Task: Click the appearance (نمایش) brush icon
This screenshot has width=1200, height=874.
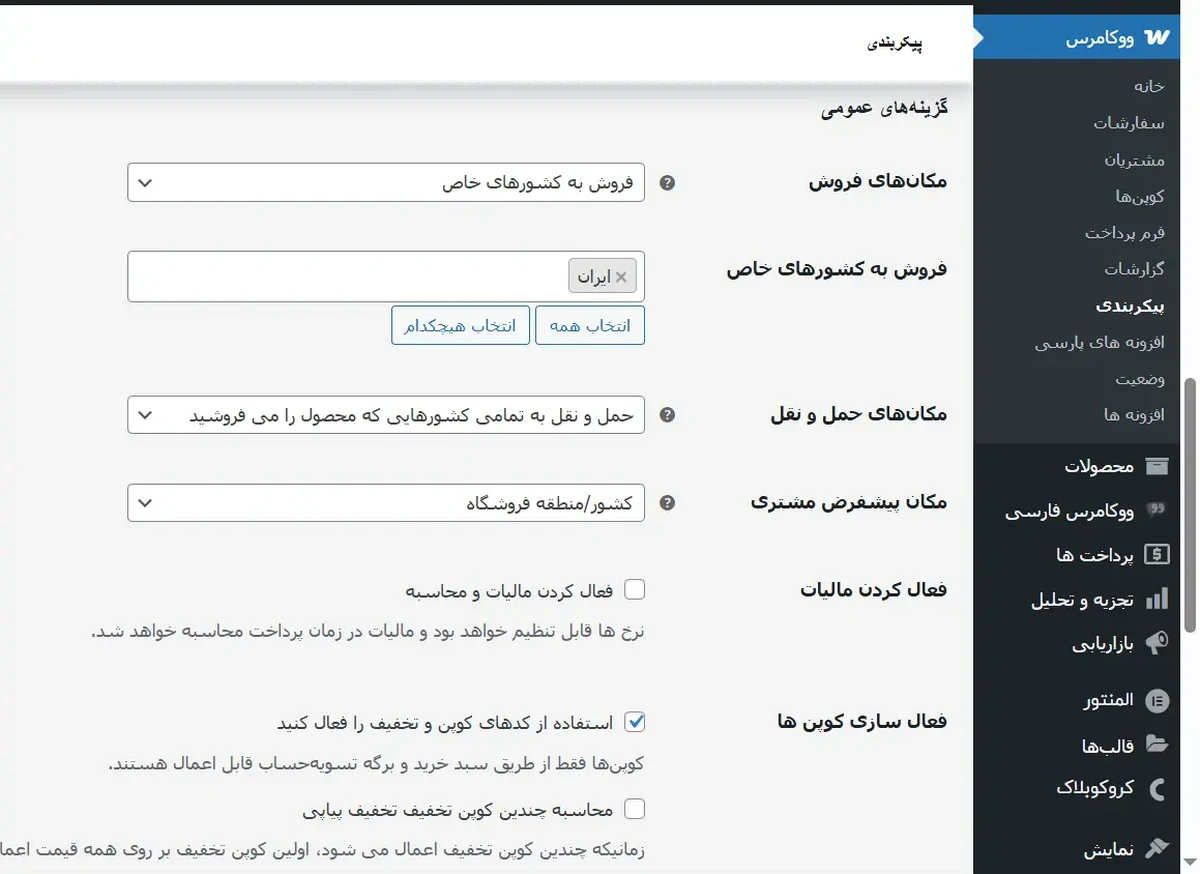Action: tap(1157, 848)
